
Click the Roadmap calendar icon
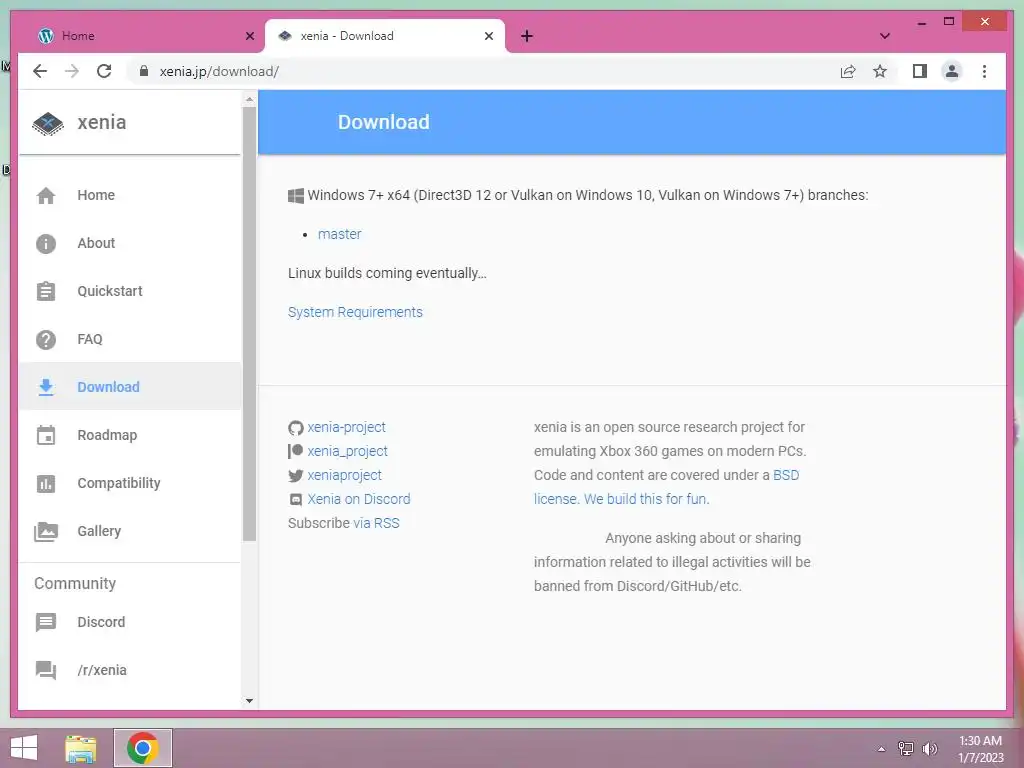coord(46,435)
